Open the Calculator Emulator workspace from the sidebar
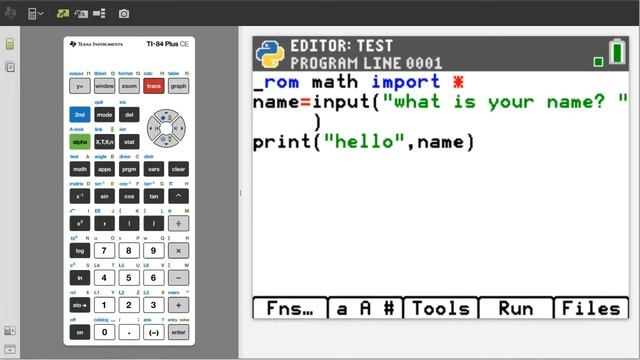The height and width of the screenshot is (360, 640). (x=10, y=44)
